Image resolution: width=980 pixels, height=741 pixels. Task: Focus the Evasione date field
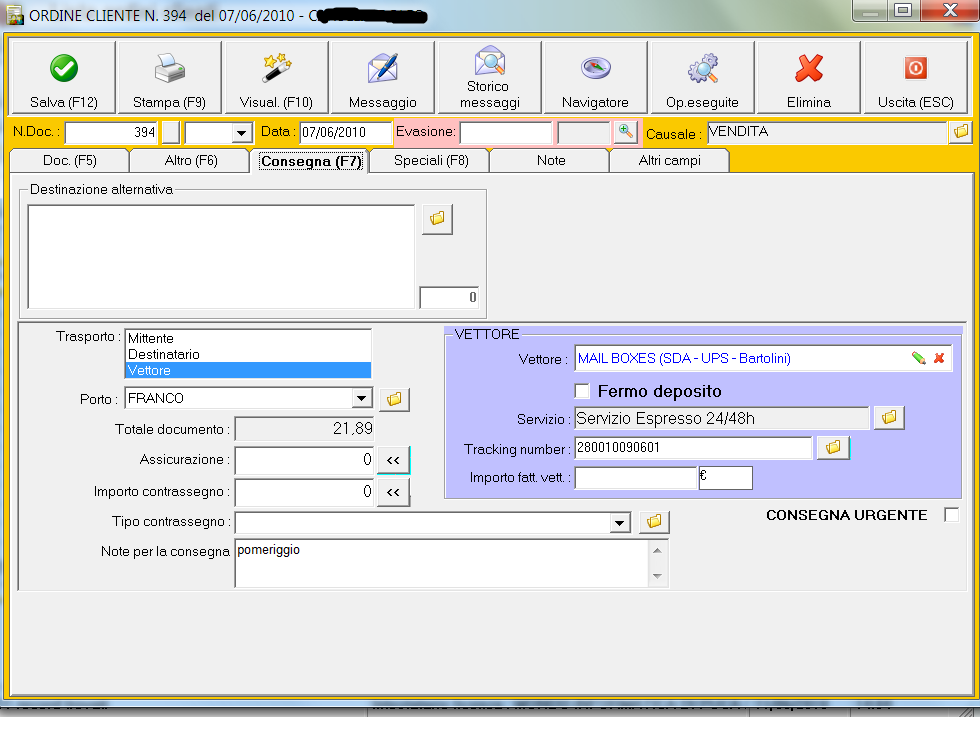506,132
